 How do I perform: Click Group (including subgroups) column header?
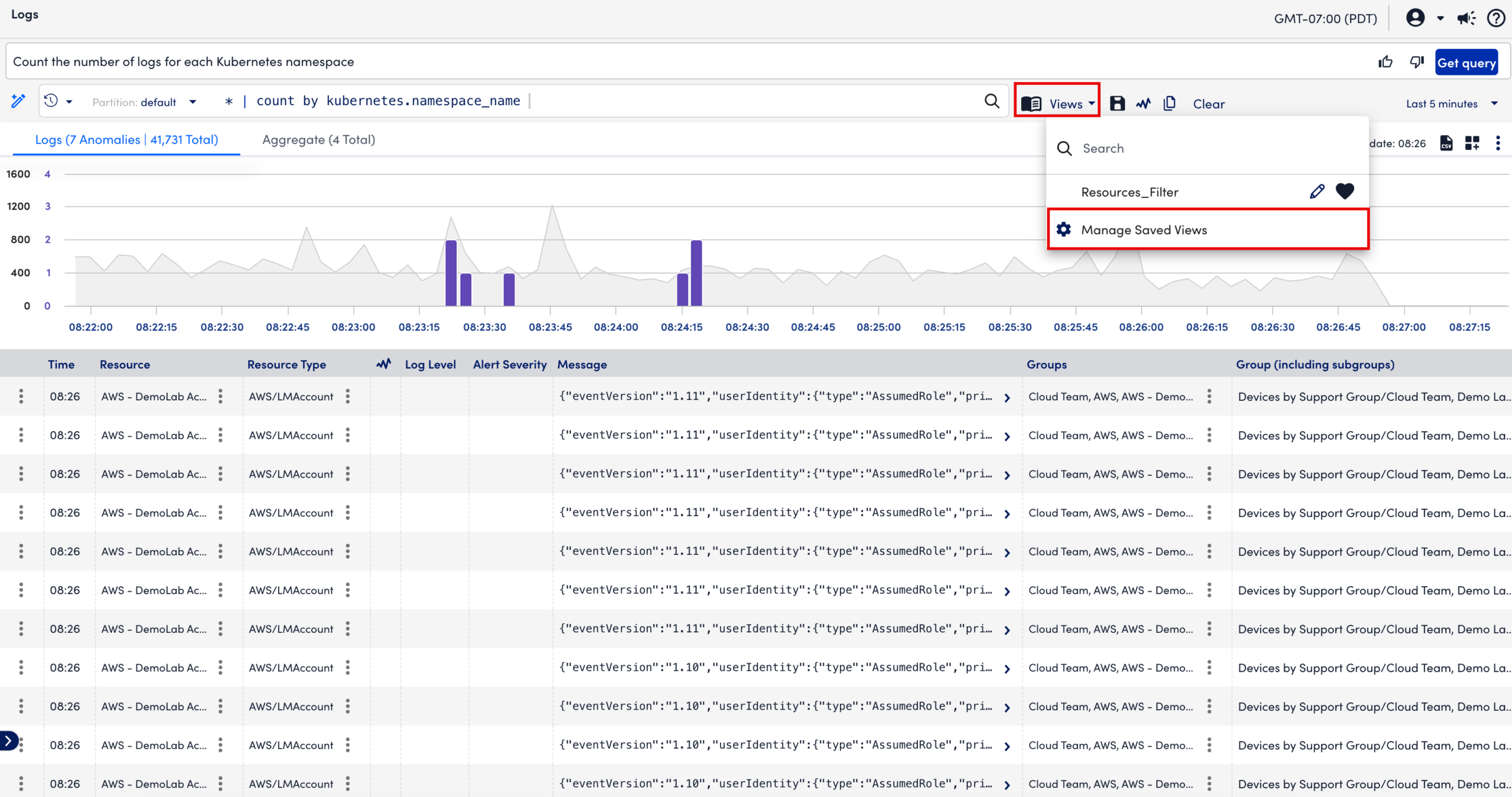pyautogui.click(x=1315, y=364)
